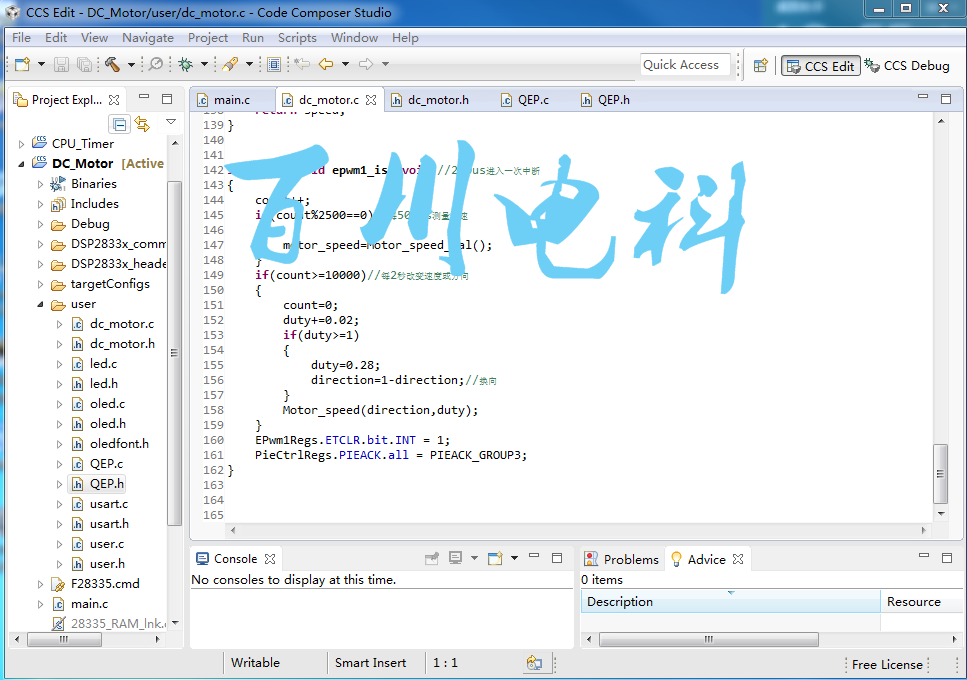The height and width of the screenshot is (680, 967).
Task: Expand the Includes node
Action: pos(40,204)
